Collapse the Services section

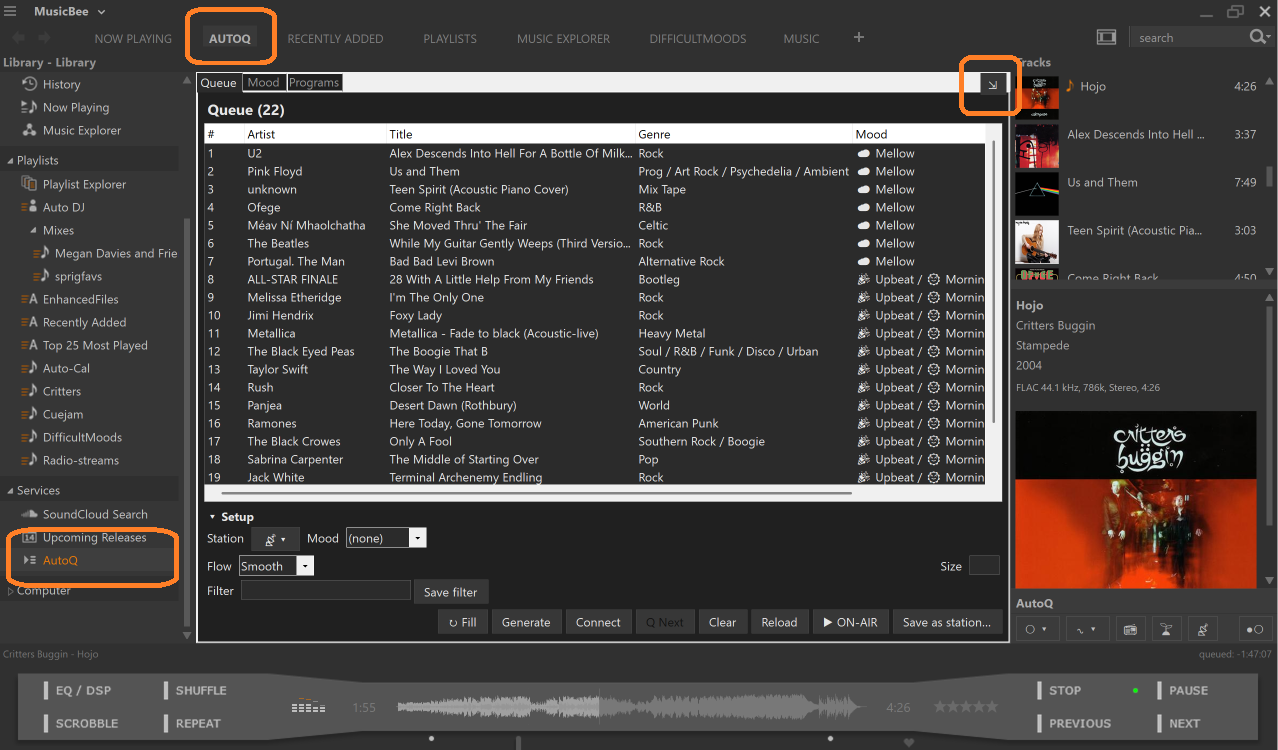pyautogui.click(x=9, y=491)
